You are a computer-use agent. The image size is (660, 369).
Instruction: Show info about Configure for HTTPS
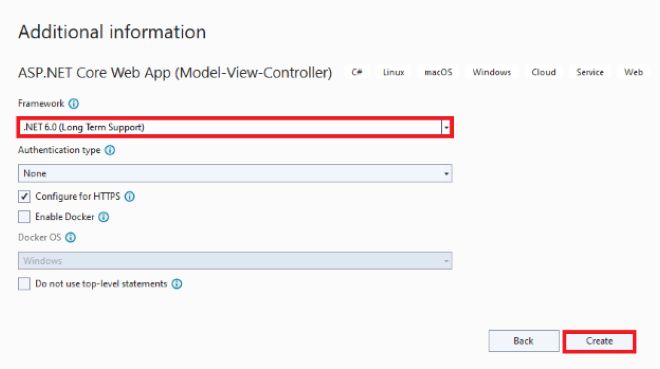pyautogui.click(x=130, y=196)
